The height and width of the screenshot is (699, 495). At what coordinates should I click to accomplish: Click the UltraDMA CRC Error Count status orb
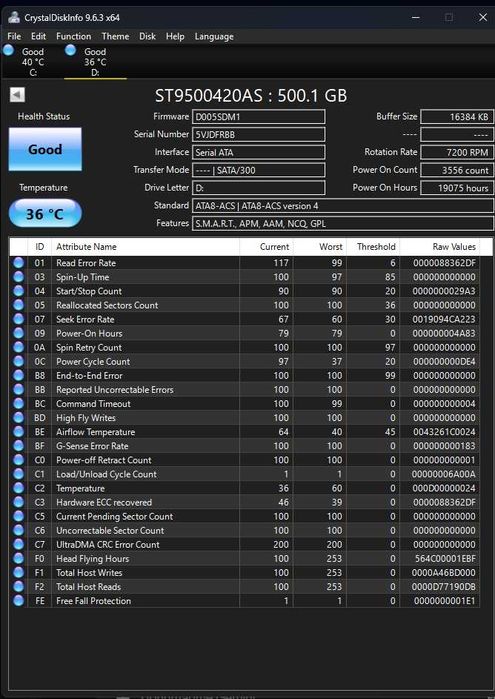18,544
